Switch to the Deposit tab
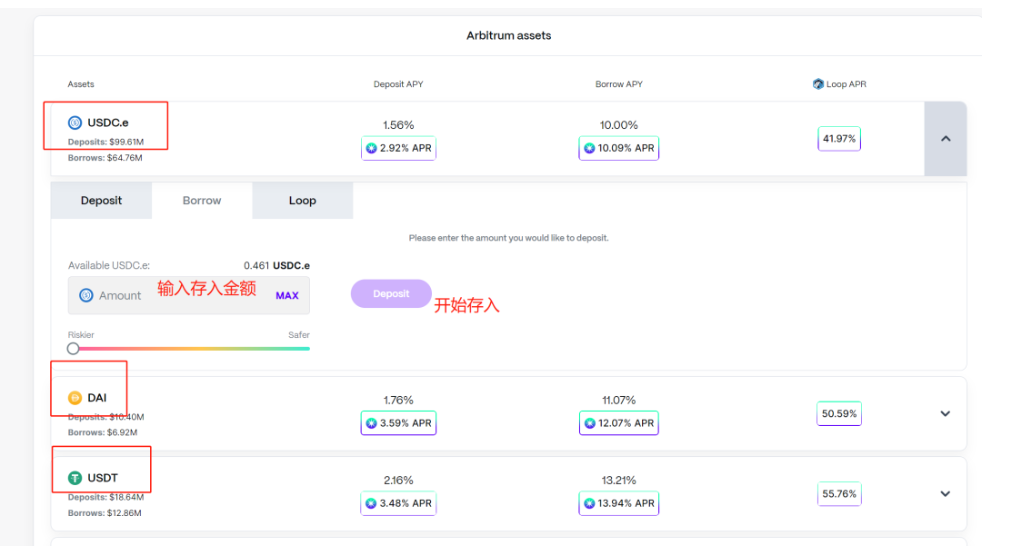 coord(101,200)
